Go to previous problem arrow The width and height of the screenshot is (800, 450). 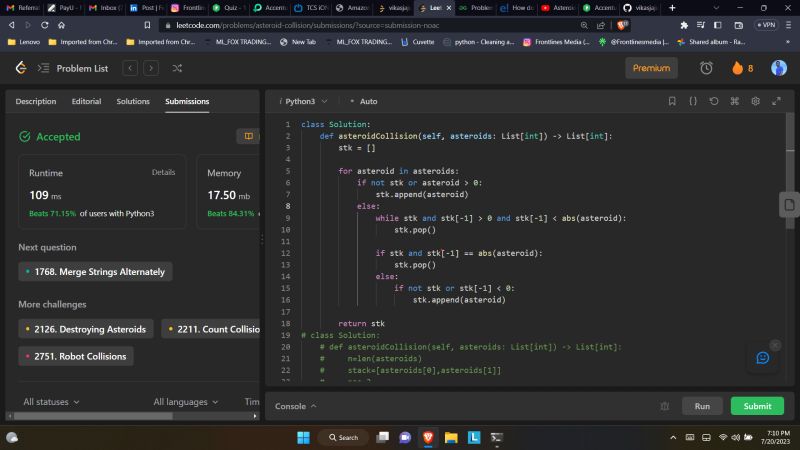click(x=130, y=68)
